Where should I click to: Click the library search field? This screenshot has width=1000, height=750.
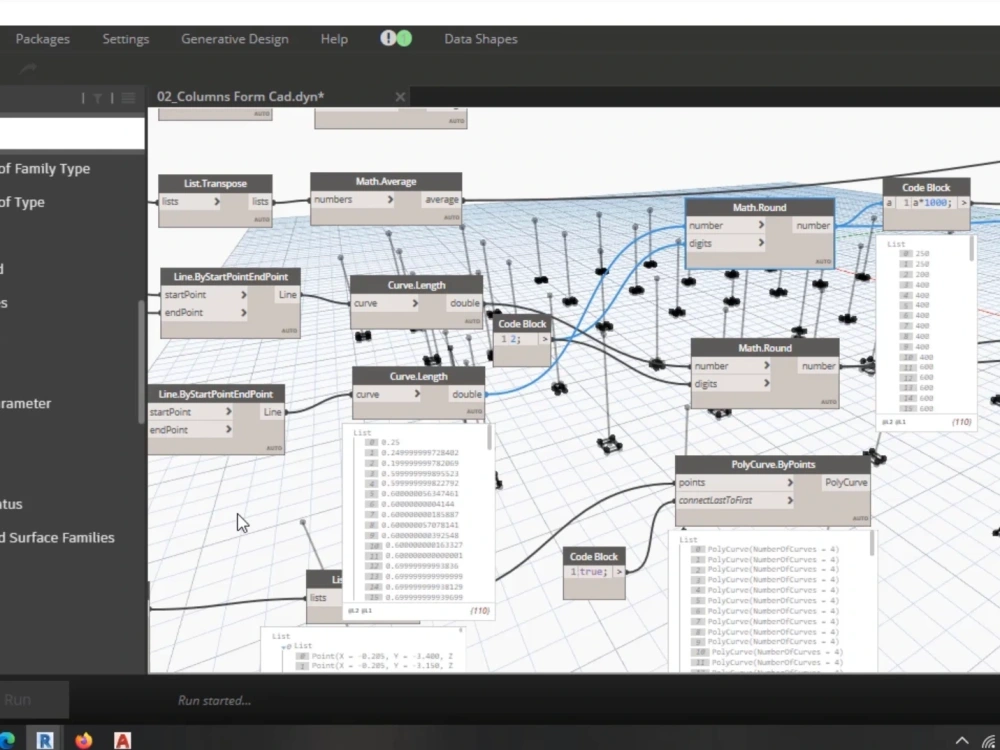(x=70, y=131)
